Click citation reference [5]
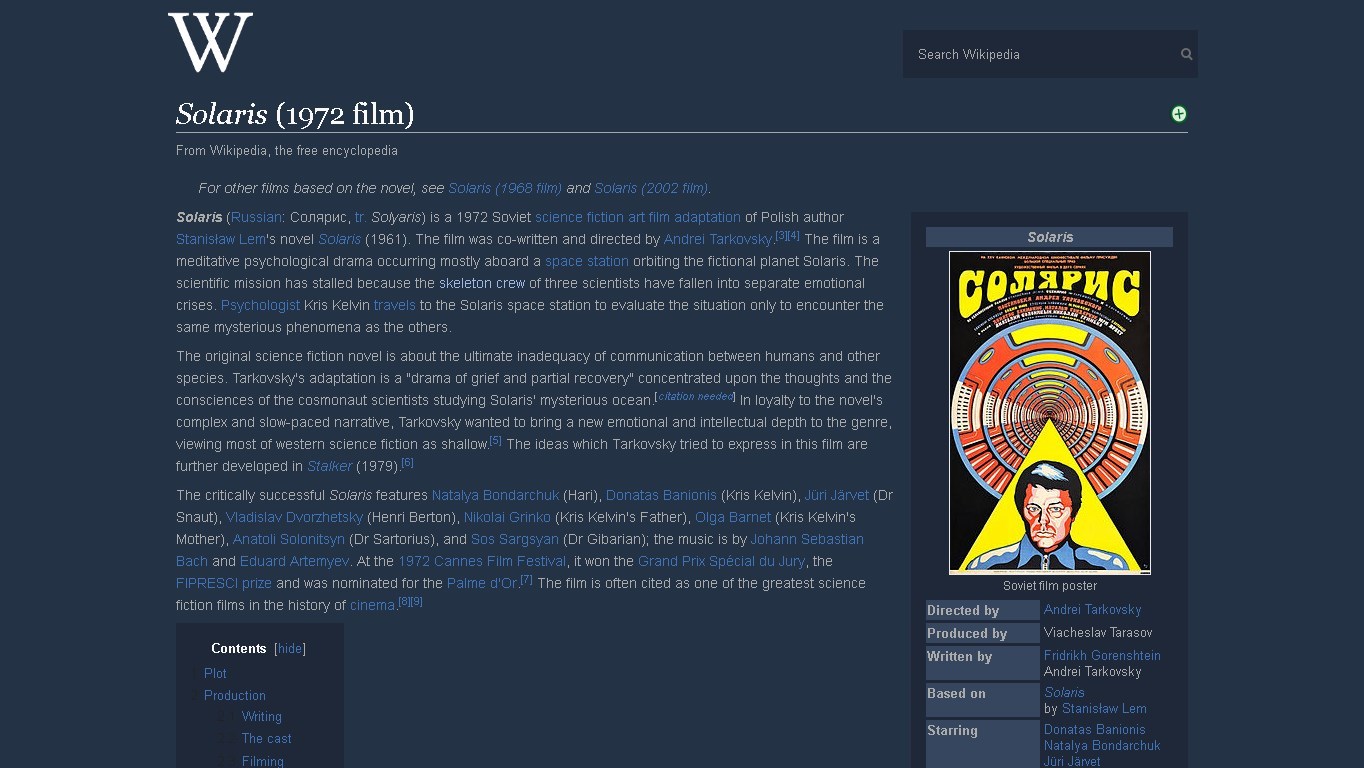 pos(496,441)
